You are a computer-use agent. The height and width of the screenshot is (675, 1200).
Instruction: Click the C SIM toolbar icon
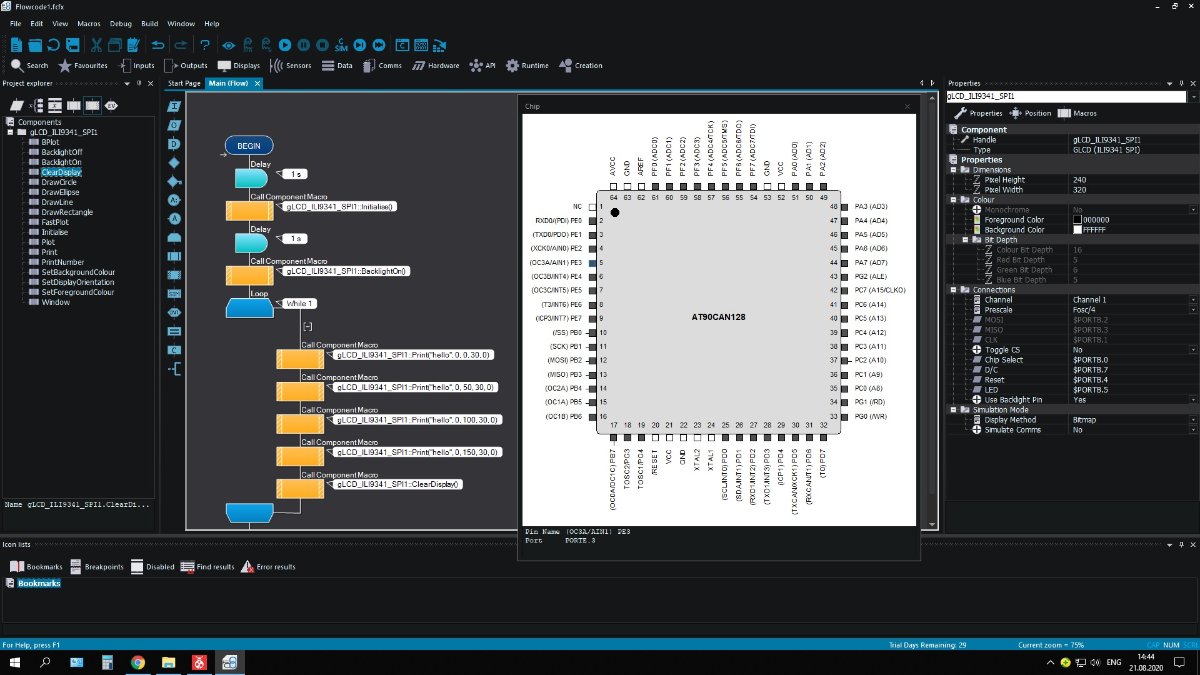(341, 45)
